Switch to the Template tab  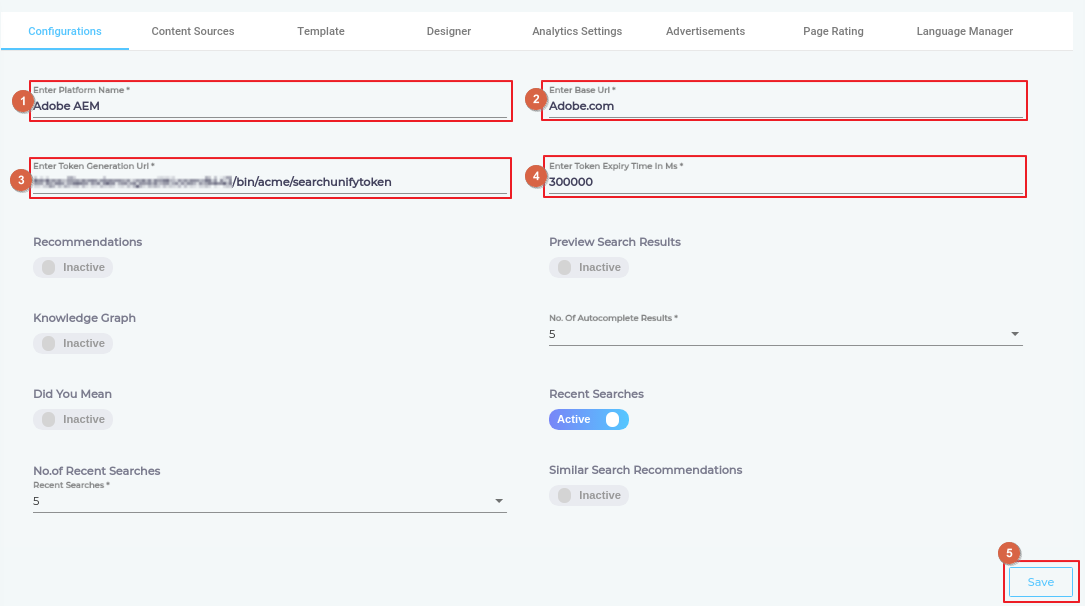(x=321, y=31)
